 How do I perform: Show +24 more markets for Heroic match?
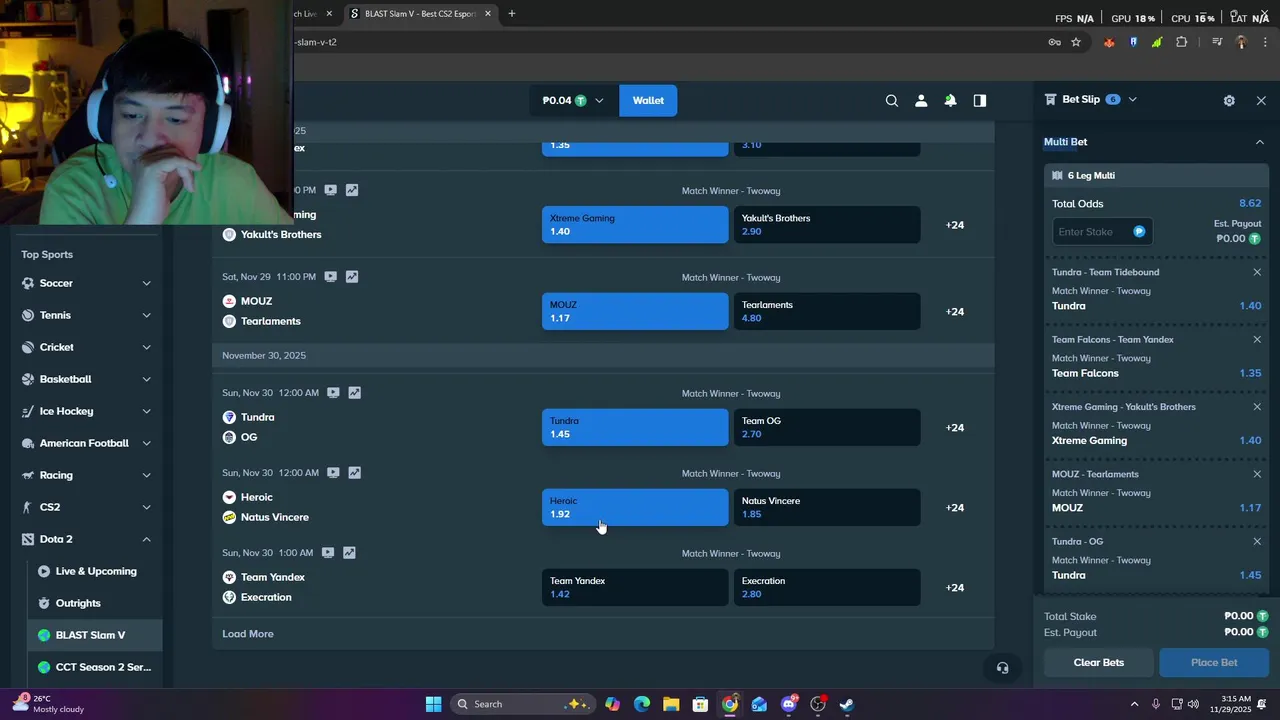(955, 507)
